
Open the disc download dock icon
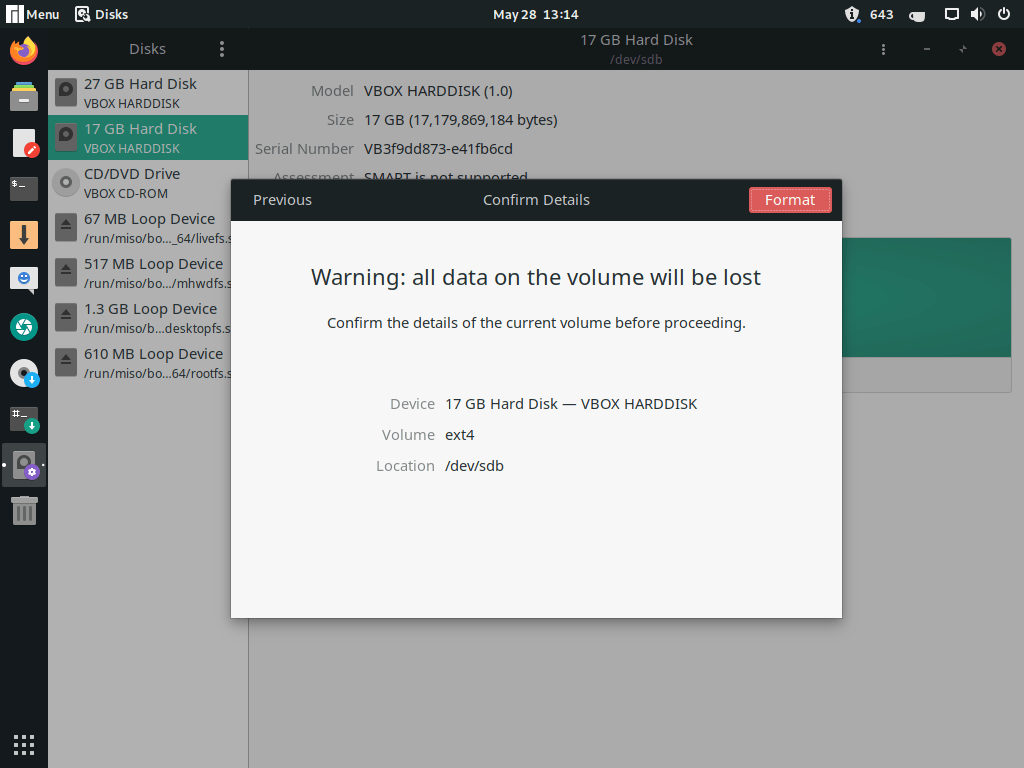(24, 373)
